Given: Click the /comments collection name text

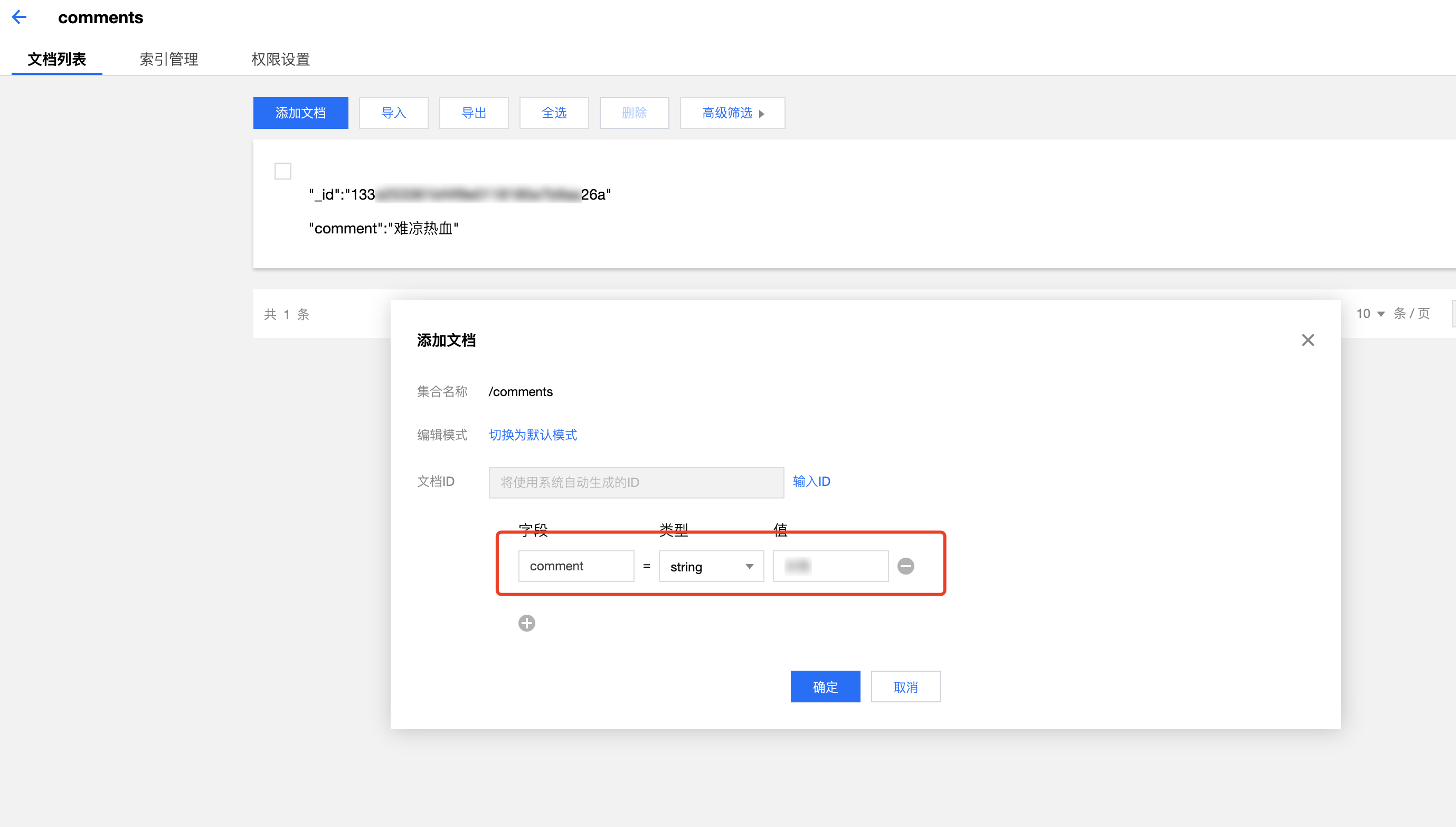Looking at the screenshot, I should click(521, 392).
